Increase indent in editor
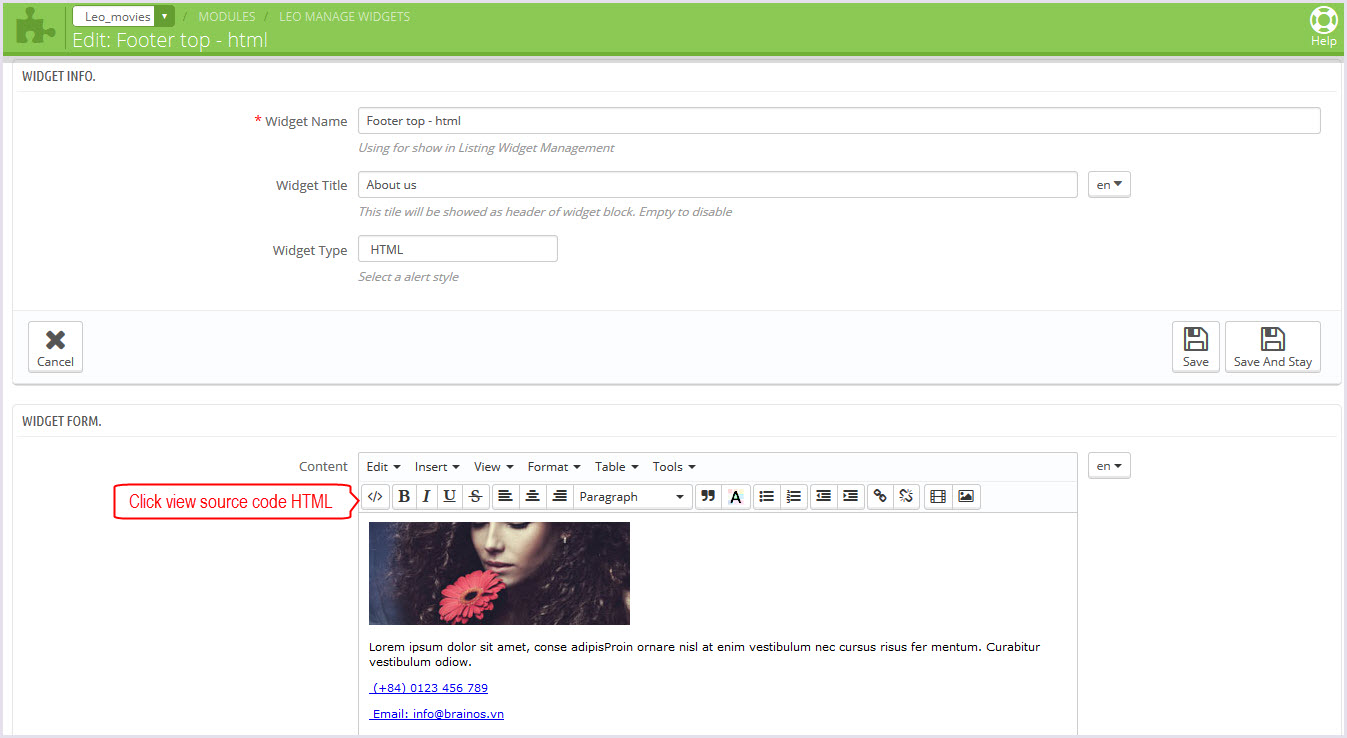 point(851,497)
